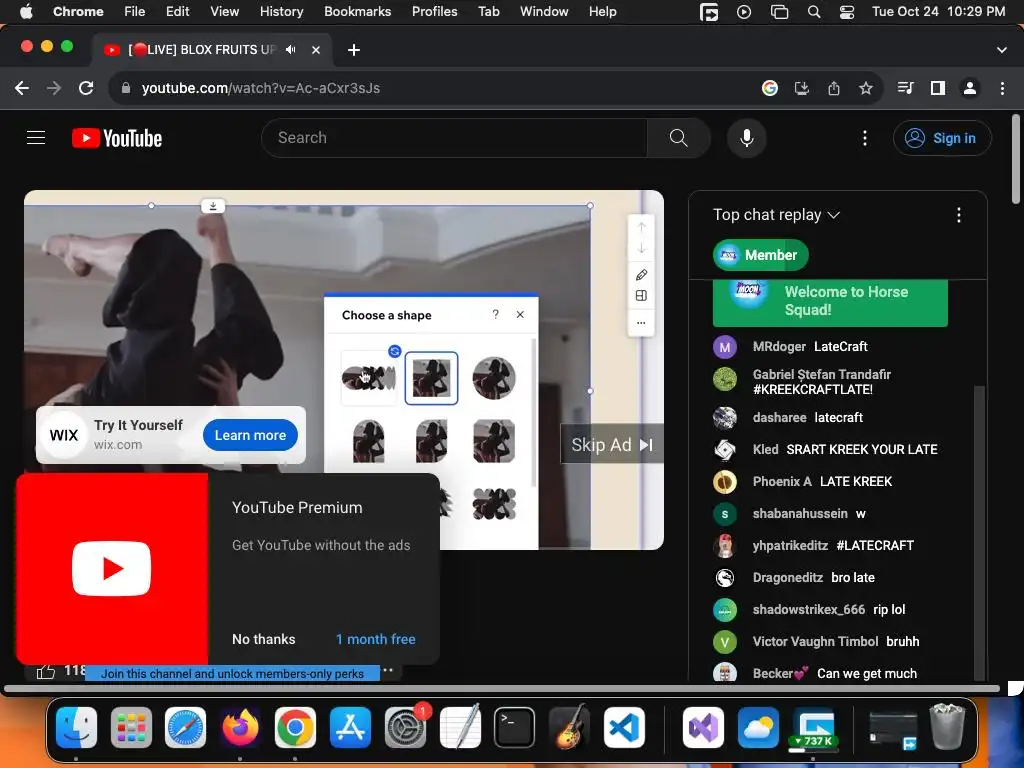
Task: Click chat panel scrollbar
Action: 978,532
